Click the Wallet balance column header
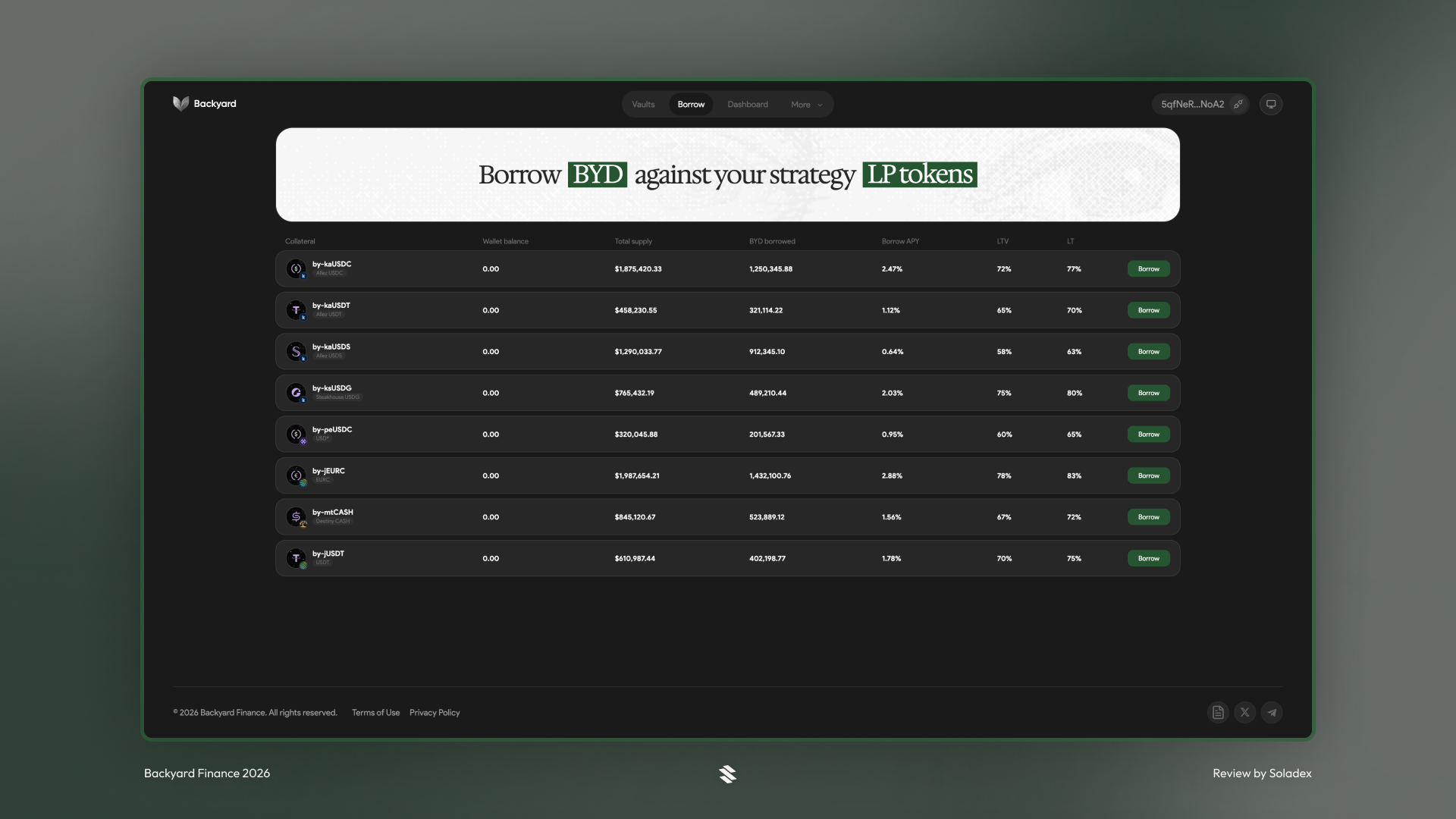The image size is (1456, 819). 505,241
